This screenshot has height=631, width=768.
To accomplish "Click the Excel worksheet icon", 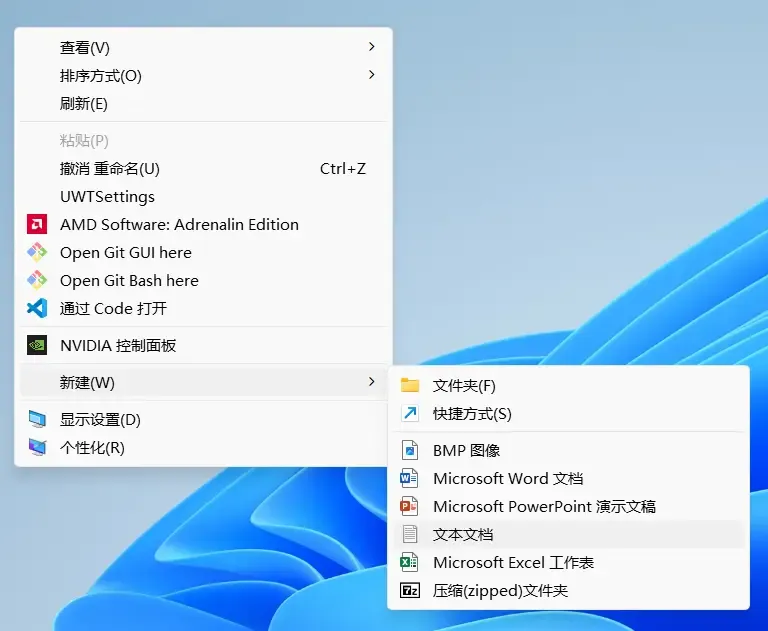I will tap(409, 562).
